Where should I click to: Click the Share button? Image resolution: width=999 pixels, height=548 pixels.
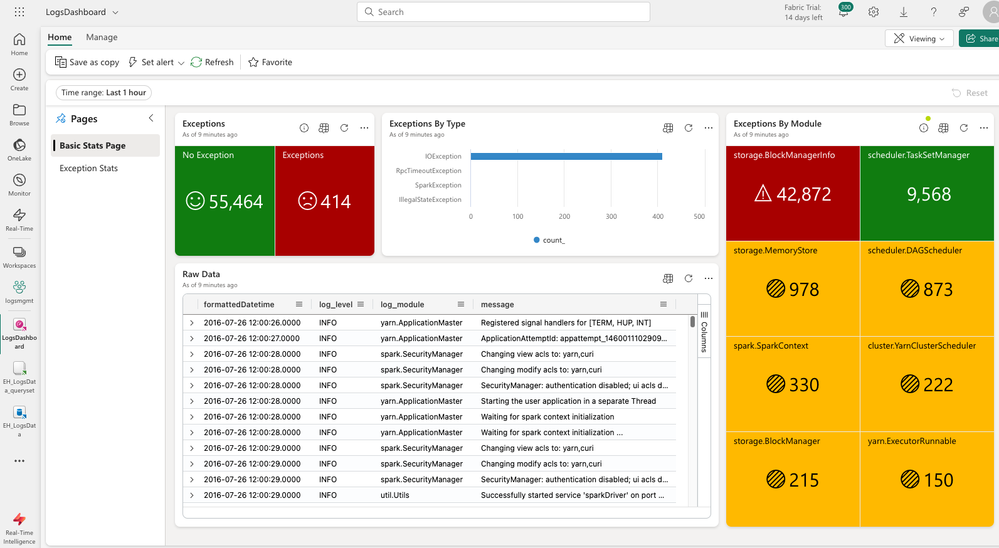point(981,38)
